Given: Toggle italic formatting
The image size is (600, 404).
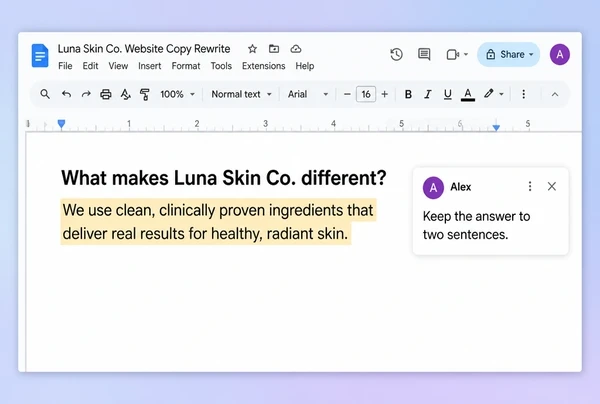Looking at the screenshot, I should (428, 94).
